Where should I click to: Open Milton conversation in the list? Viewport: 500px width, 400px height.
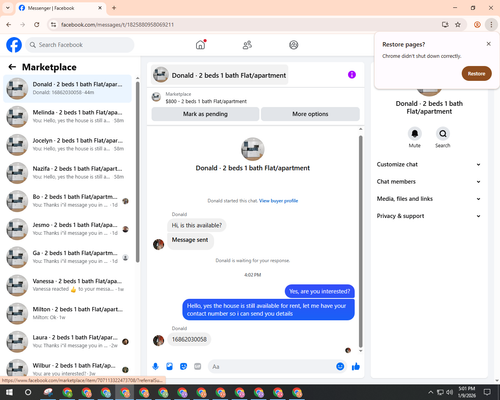68,313
